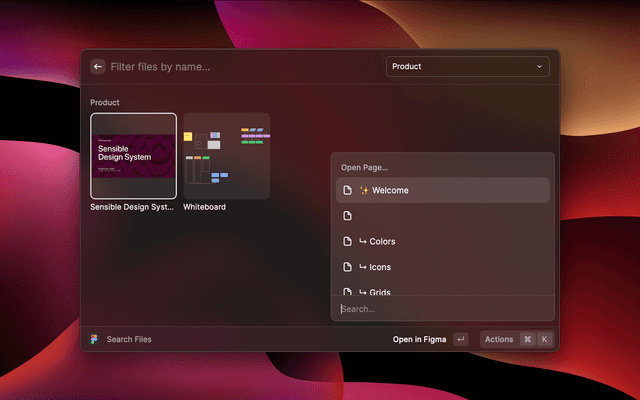This screenshot has height=400, width=640.
Task: Click the Open in Figma button
Action: [419, 339]
